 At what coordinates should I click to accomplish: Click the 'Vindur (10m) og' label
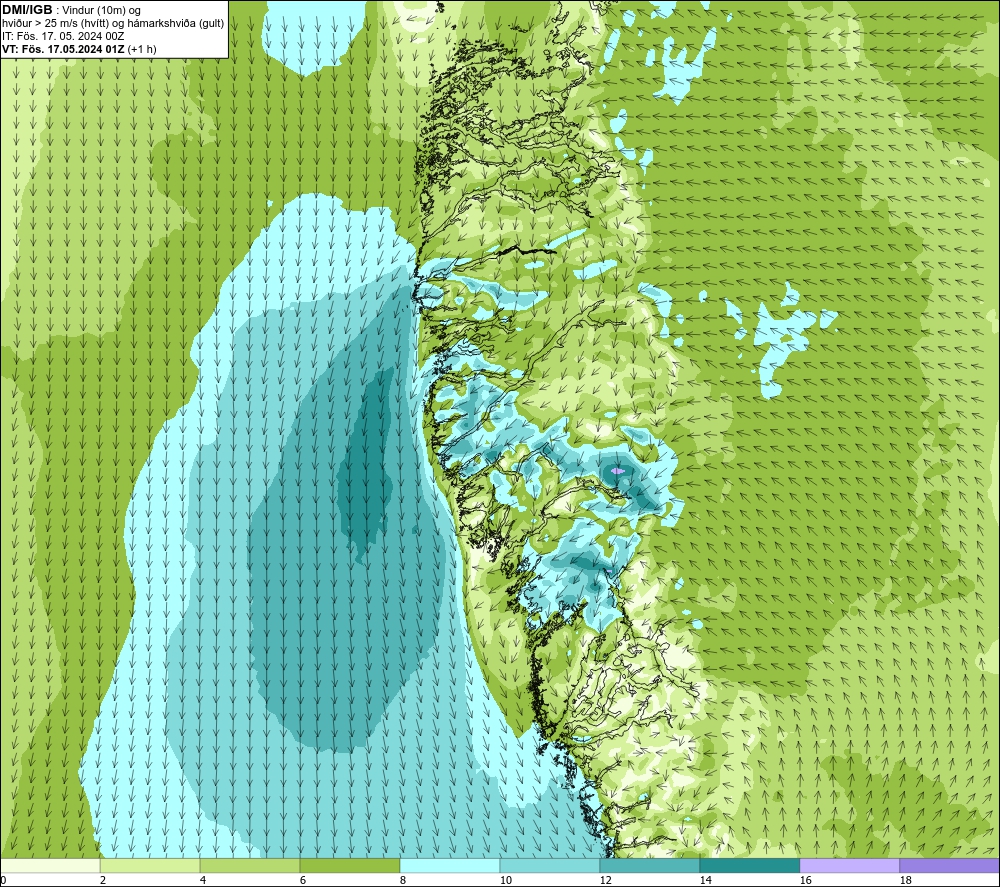[x=101, y=11]
